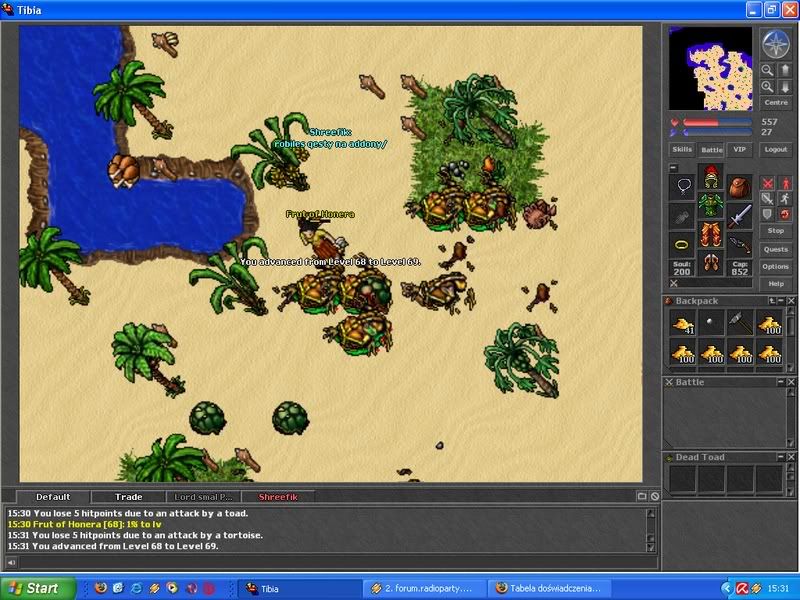Screen dimensions: 800x600
Task: Click the chat console scroll up arrow
Action: [x=651, y=513]
